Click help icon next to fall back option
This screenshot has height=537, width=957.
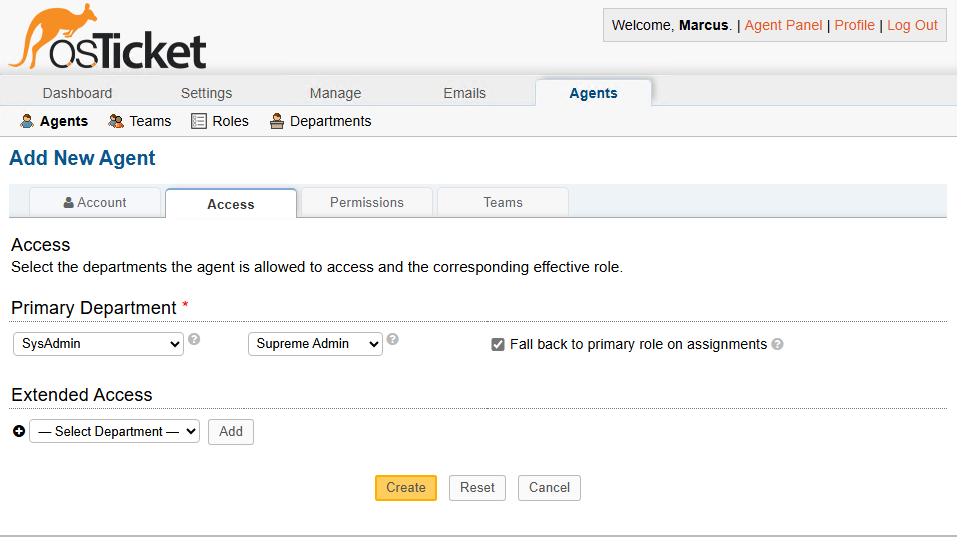(778, 344)
